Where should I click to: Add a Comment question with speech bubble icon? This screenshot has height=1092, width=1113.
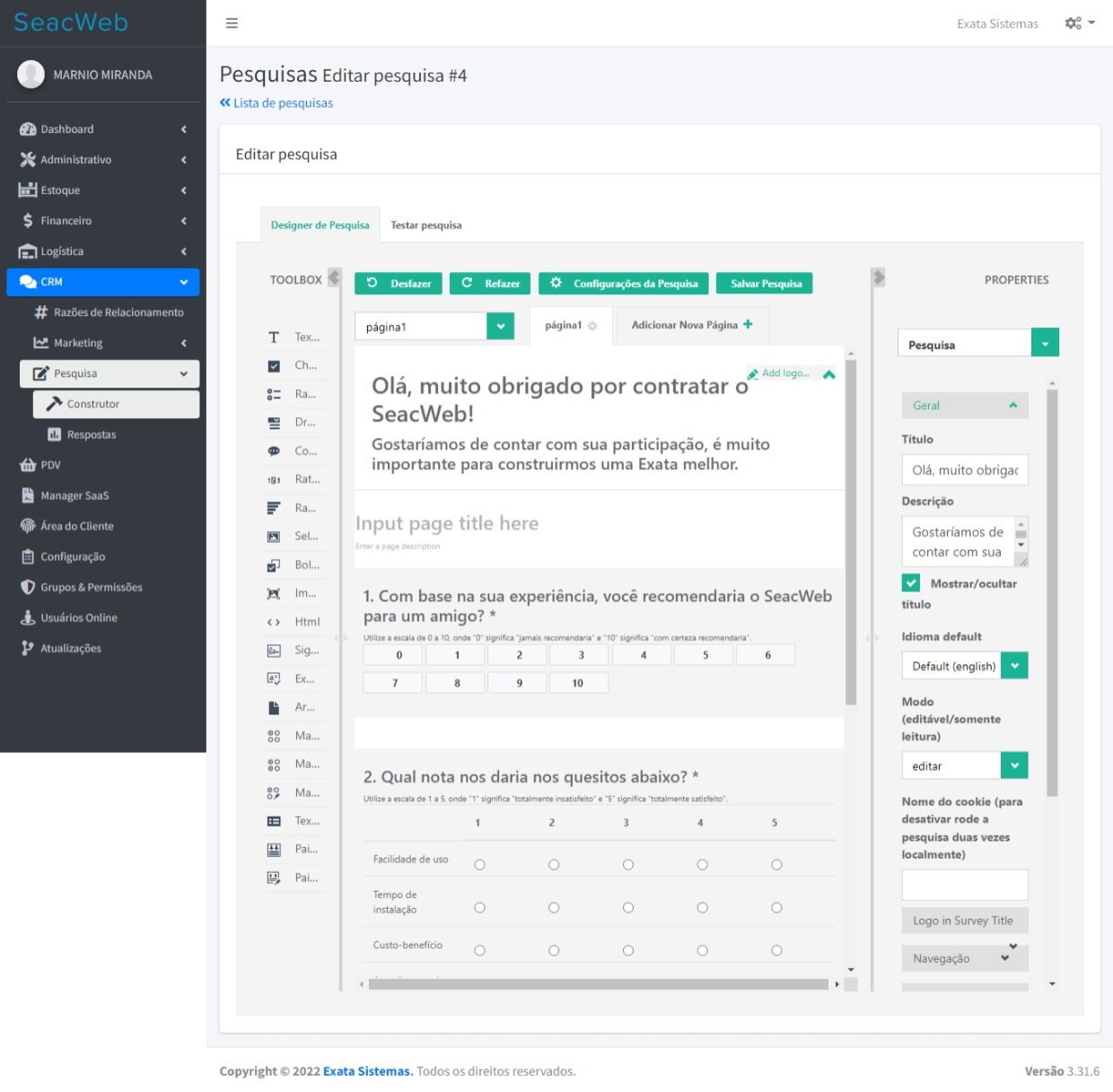pyautogui.click(x=294, y=450)
